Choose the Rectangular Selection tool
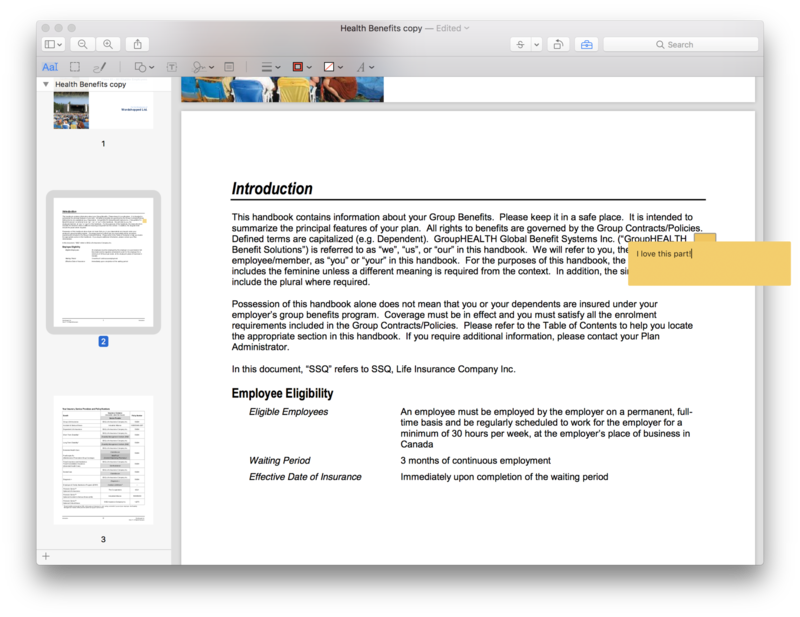The width and height of the screenshot is (800, 617). pos(75,67)
